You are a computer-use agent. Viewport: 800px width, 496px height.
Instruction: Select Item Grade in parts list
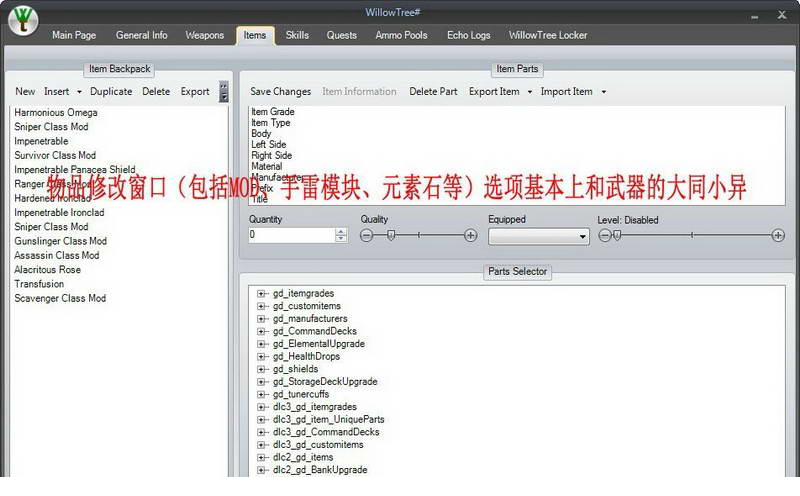[x=272, y=111]
